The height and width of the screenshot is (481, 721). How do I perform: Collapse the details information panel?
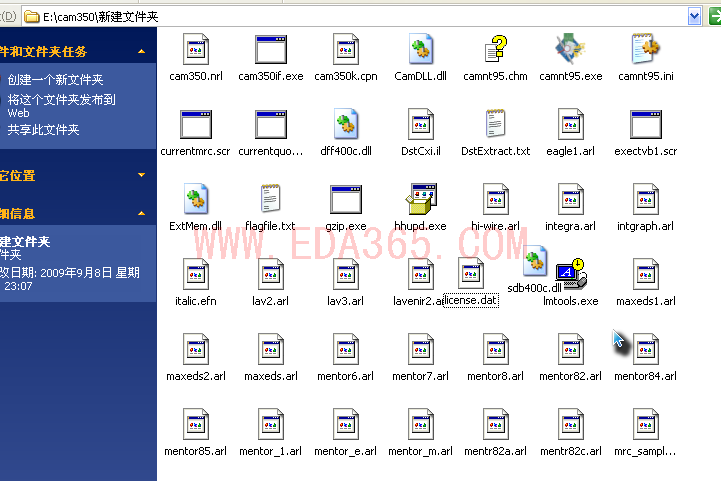(142, 213)
